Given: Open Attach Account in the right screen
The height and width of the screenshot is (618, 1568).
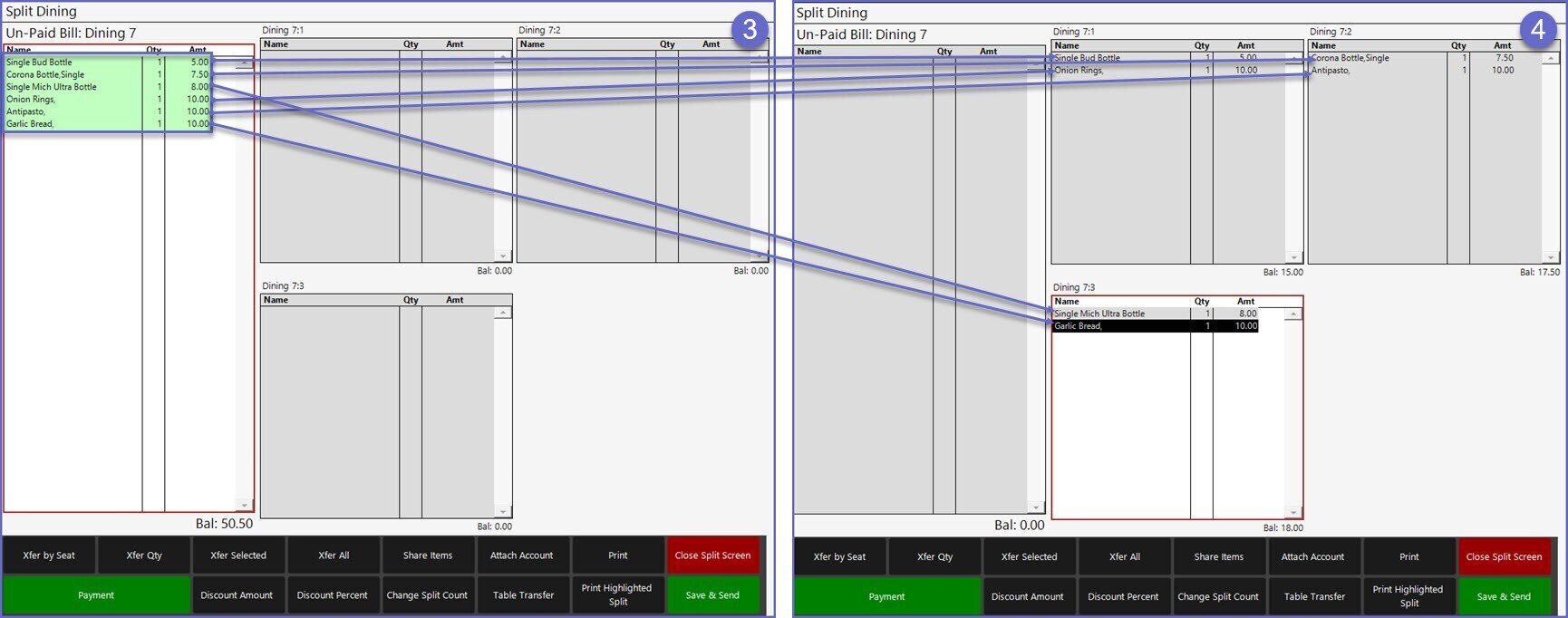Looking at the screenshot, I should 1312,557.
